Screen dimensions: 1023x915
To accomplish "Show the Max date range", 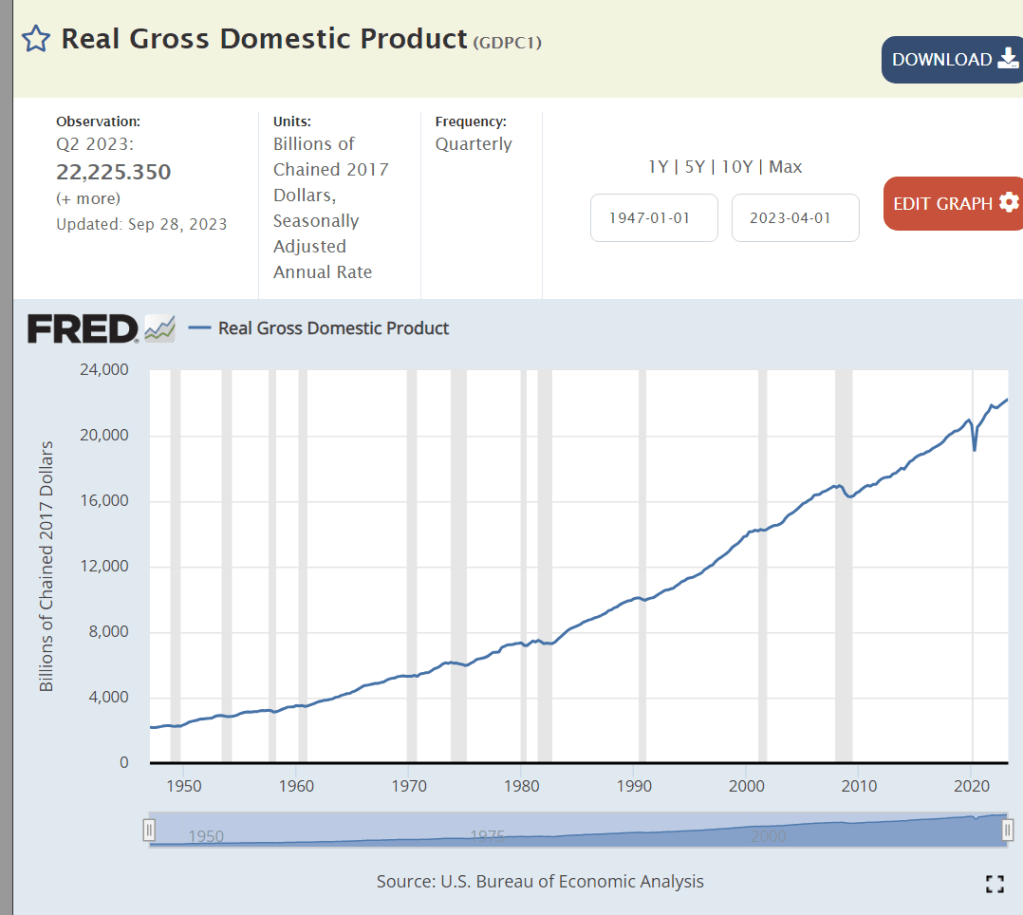I will (x=785, y=167).
